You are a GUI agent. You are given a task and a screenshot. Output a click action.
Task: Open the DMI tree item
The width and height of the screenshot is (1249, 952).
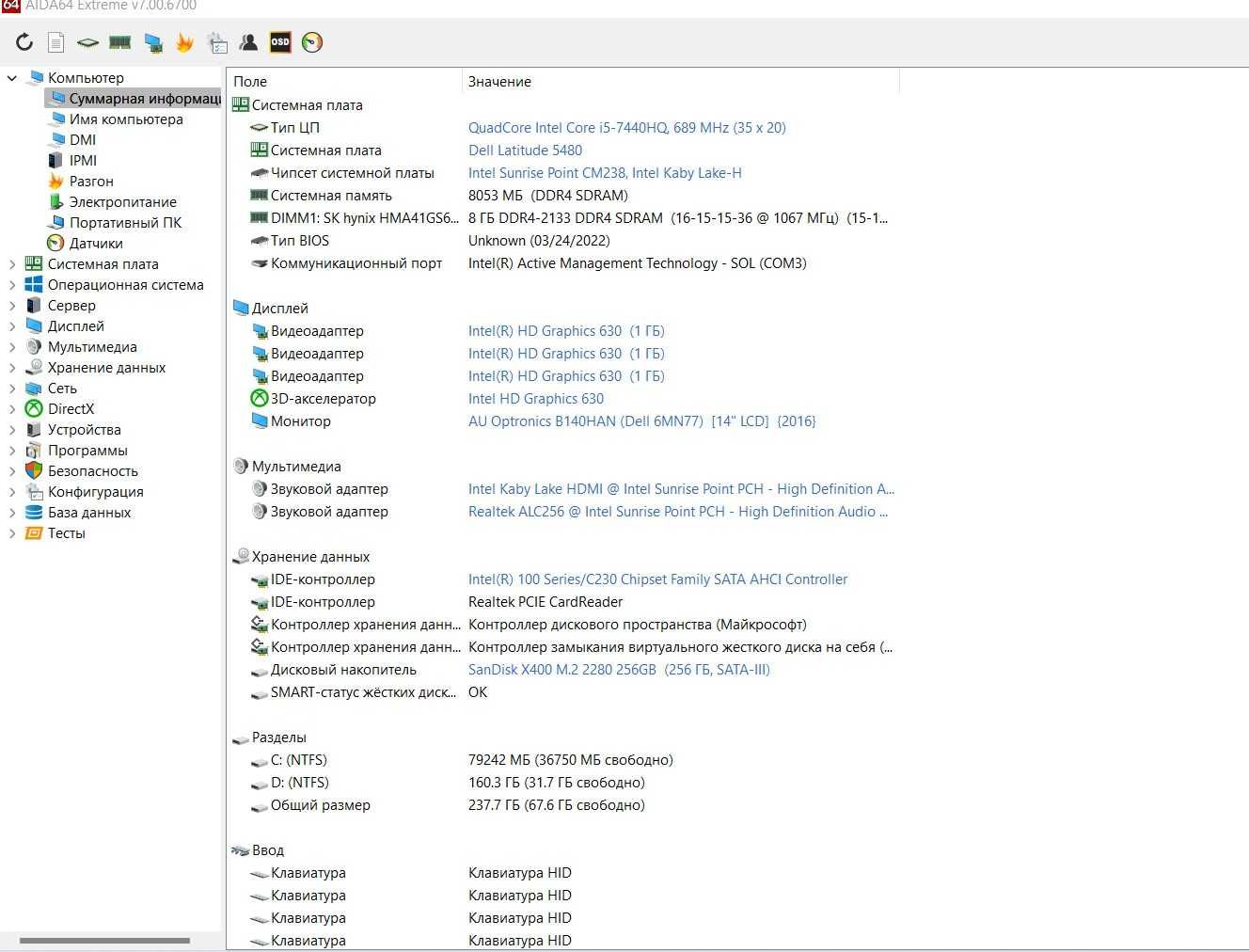[83, 140]
